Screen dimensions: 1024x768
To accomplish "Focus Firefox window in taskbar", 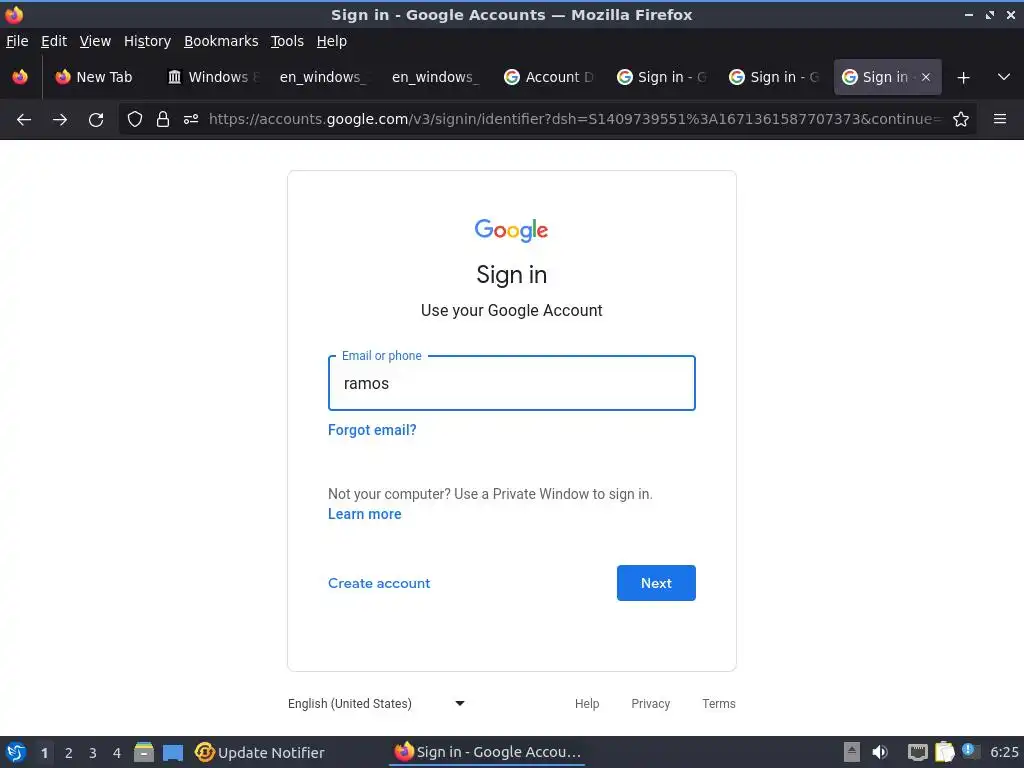I will click(487, 752).
